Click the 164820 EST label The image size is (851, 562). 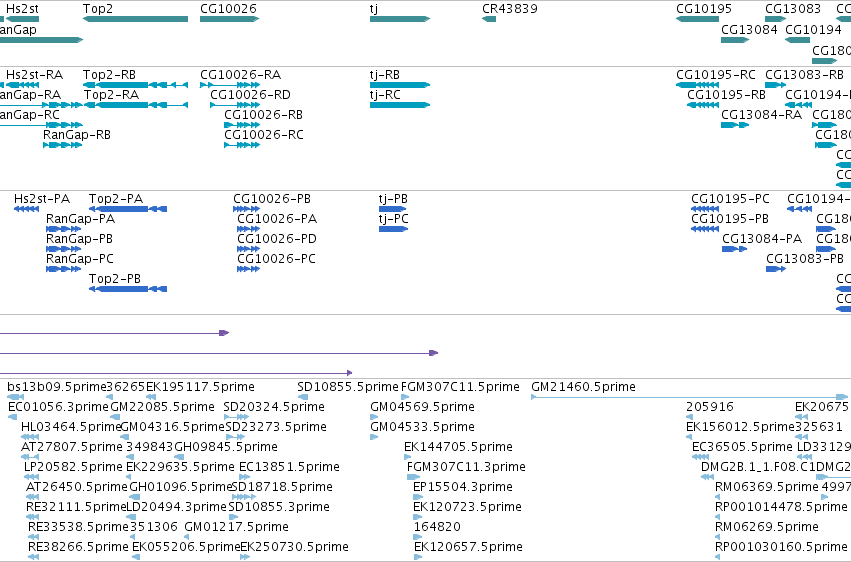pyautogui.click(x=437, y=527)
